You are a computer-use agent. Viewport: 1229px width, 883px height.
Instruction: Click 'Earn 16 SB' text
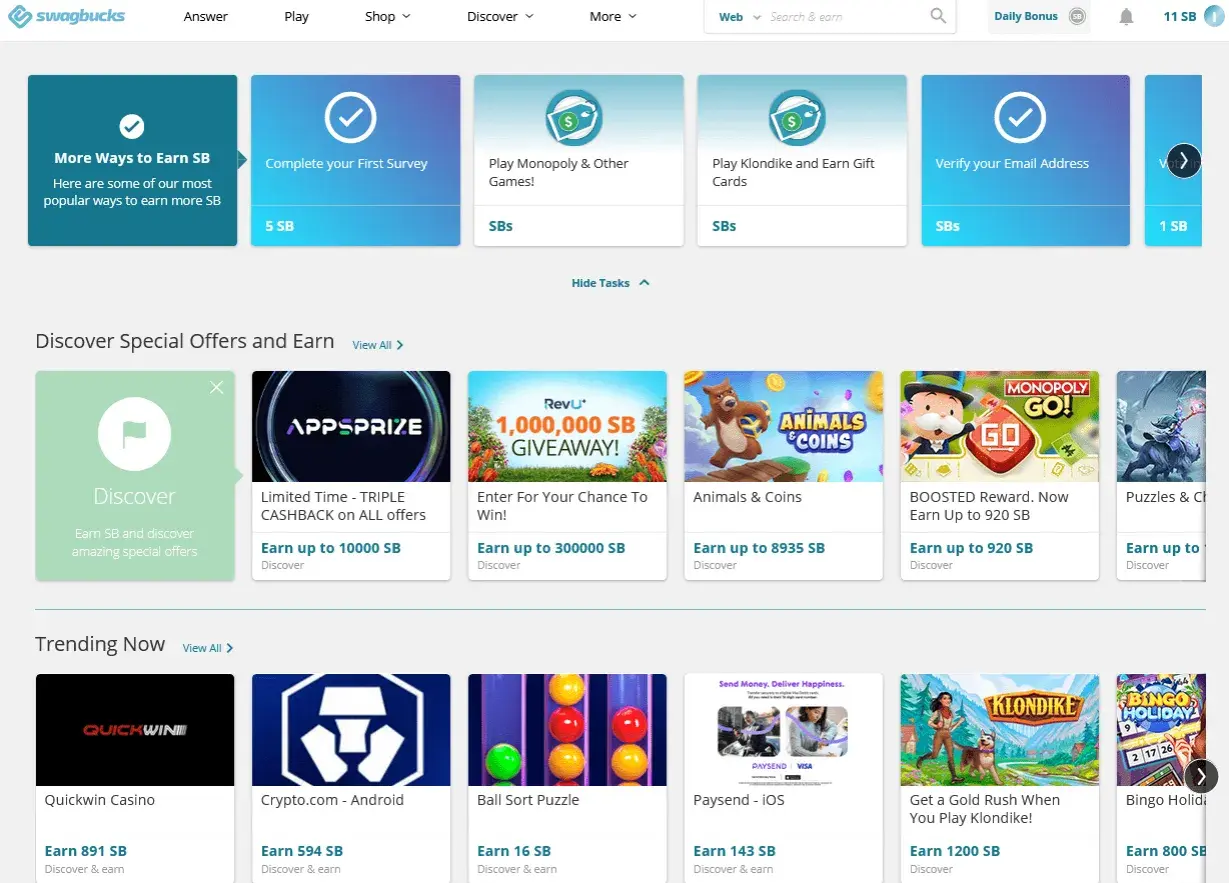(x=514, y=851)
